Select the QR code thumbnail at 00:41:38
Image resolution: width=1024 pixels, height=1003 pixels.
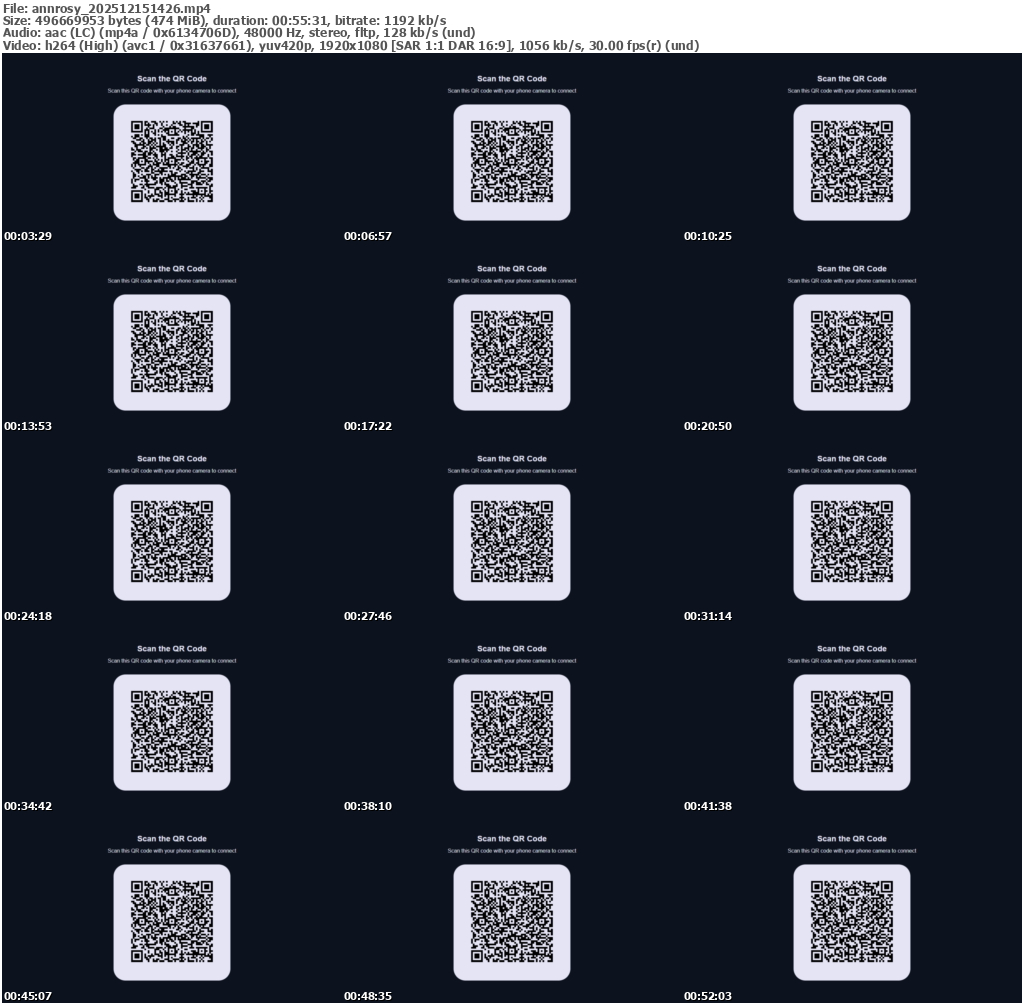(x=852, y=732)
